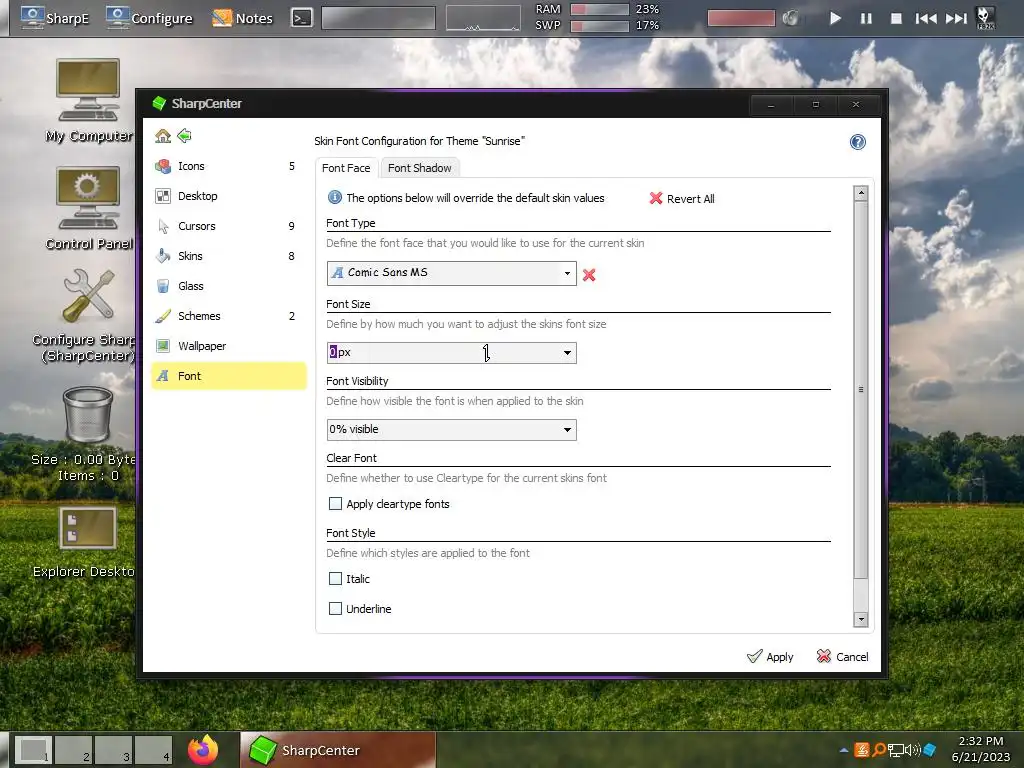Click the settings panel scrollbar thumb
1024x768 pixels.
(861, 390)
